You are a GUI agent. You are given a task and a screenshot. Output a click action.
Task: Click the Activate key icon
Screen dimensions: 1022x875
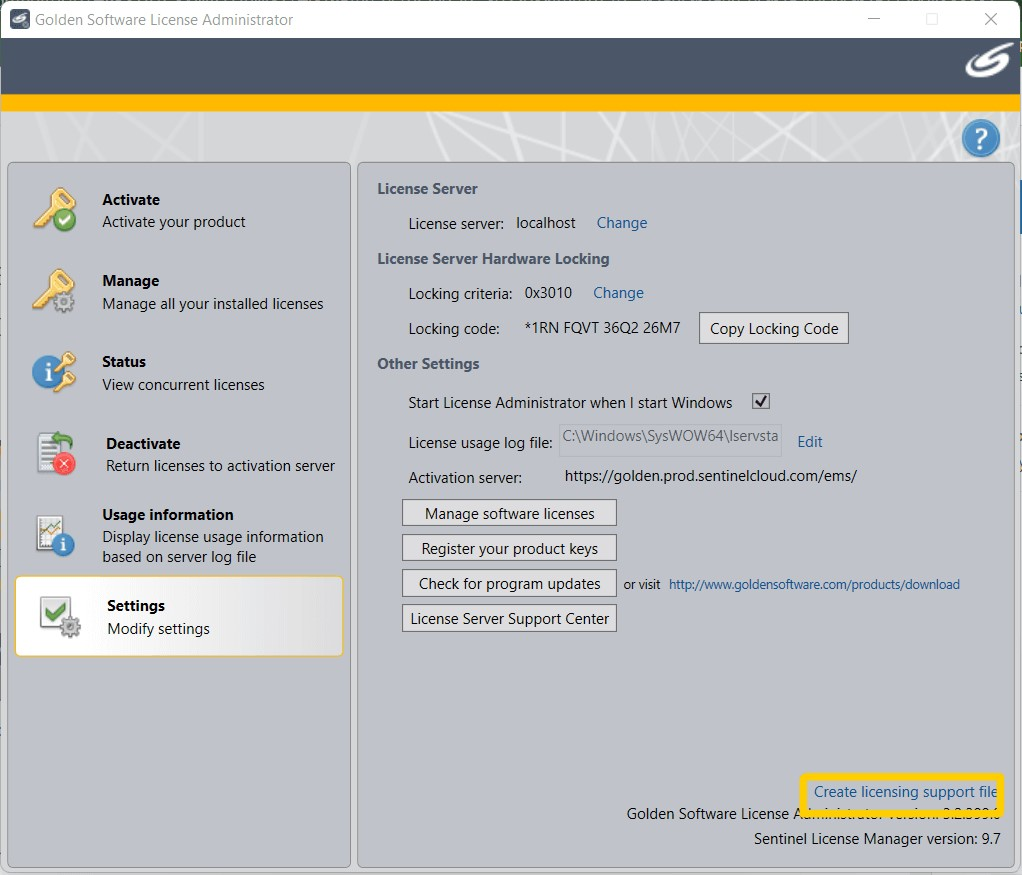(x=55, y=210)
